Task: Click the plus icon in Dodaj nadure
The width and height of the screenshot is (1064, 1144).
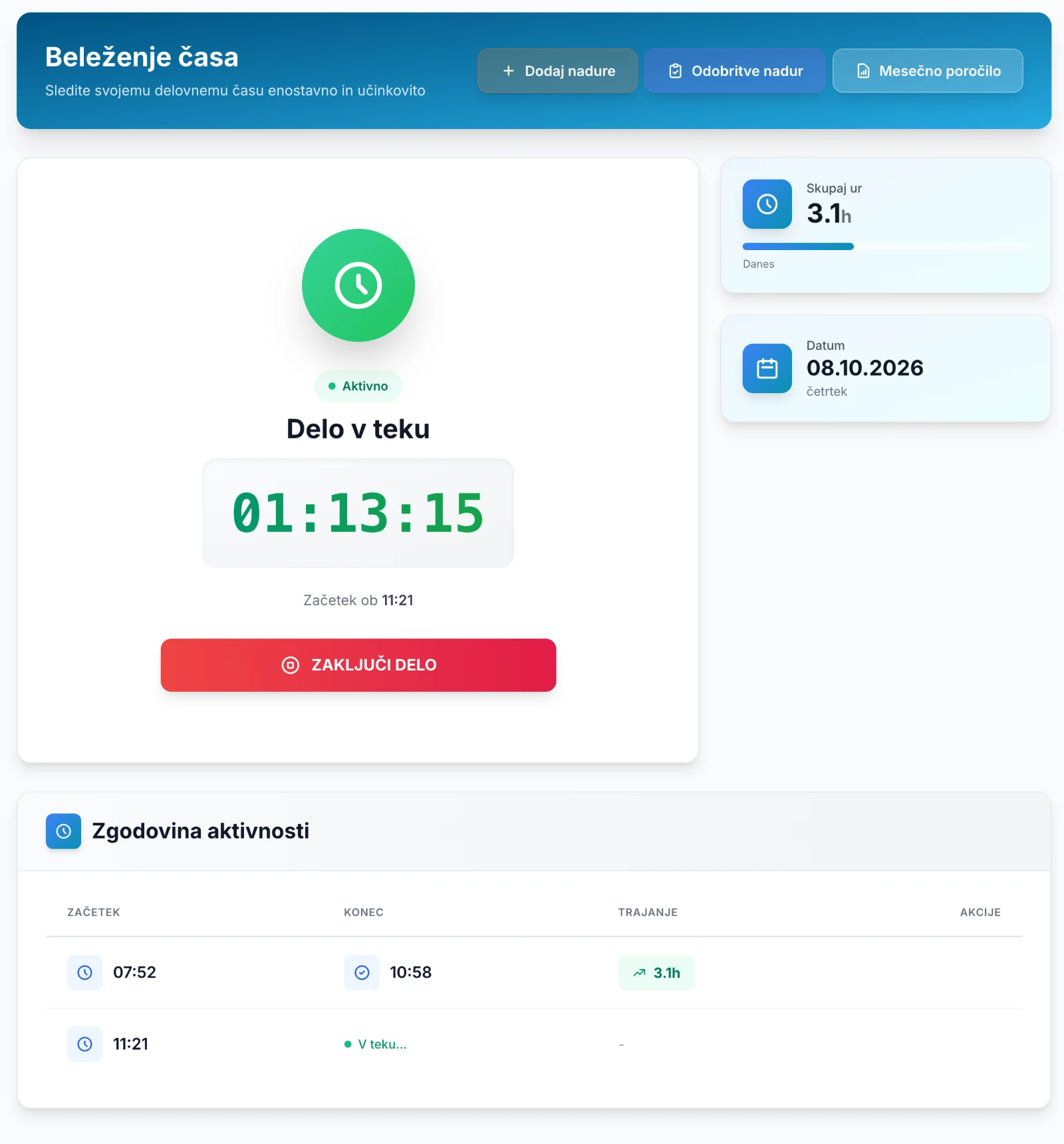Action: (x=509, y=71)
